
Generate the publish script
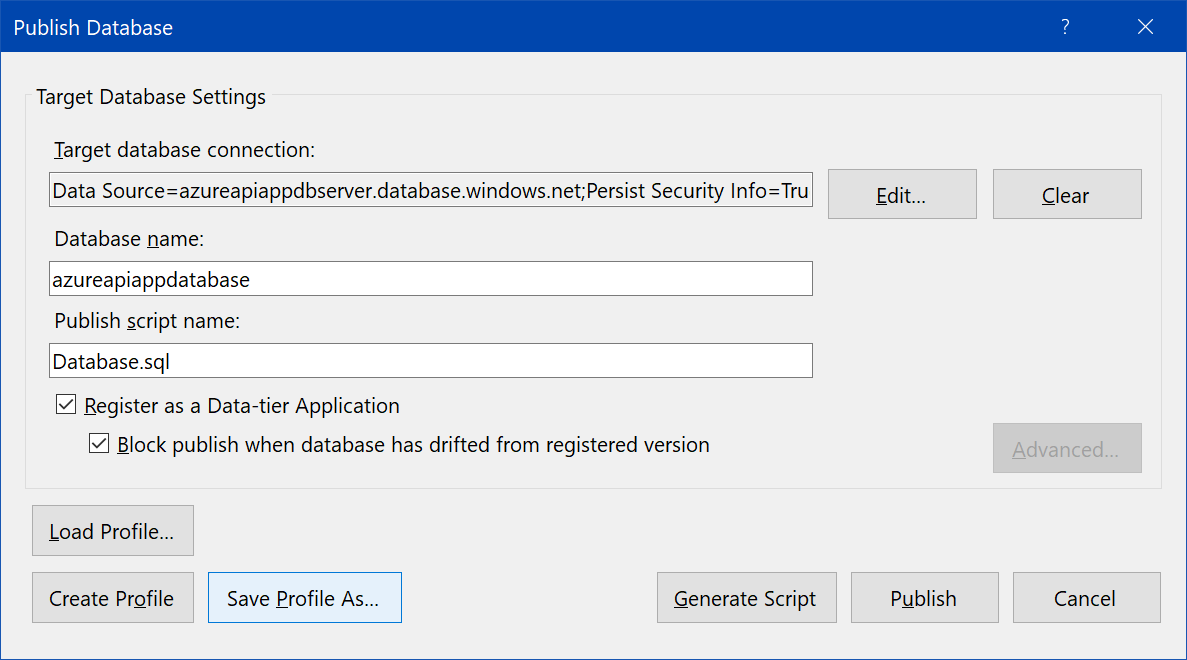pyautogui.click(x=745, y=598)
